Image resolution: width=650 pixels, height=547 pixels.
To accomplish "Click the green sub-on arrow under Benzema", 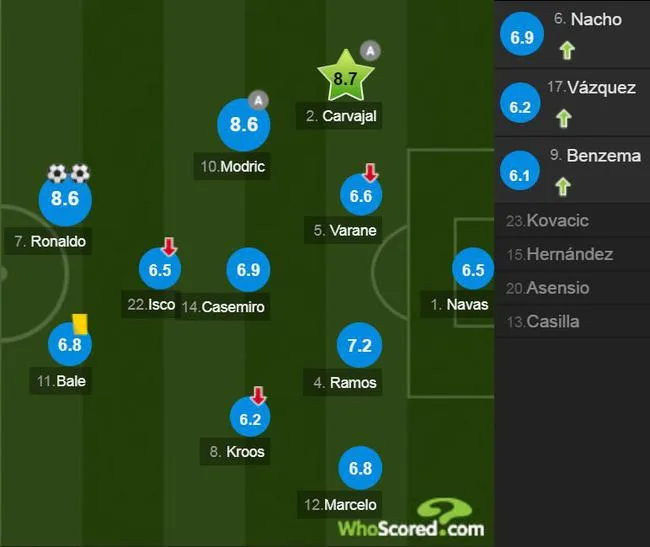I will 563,186.
